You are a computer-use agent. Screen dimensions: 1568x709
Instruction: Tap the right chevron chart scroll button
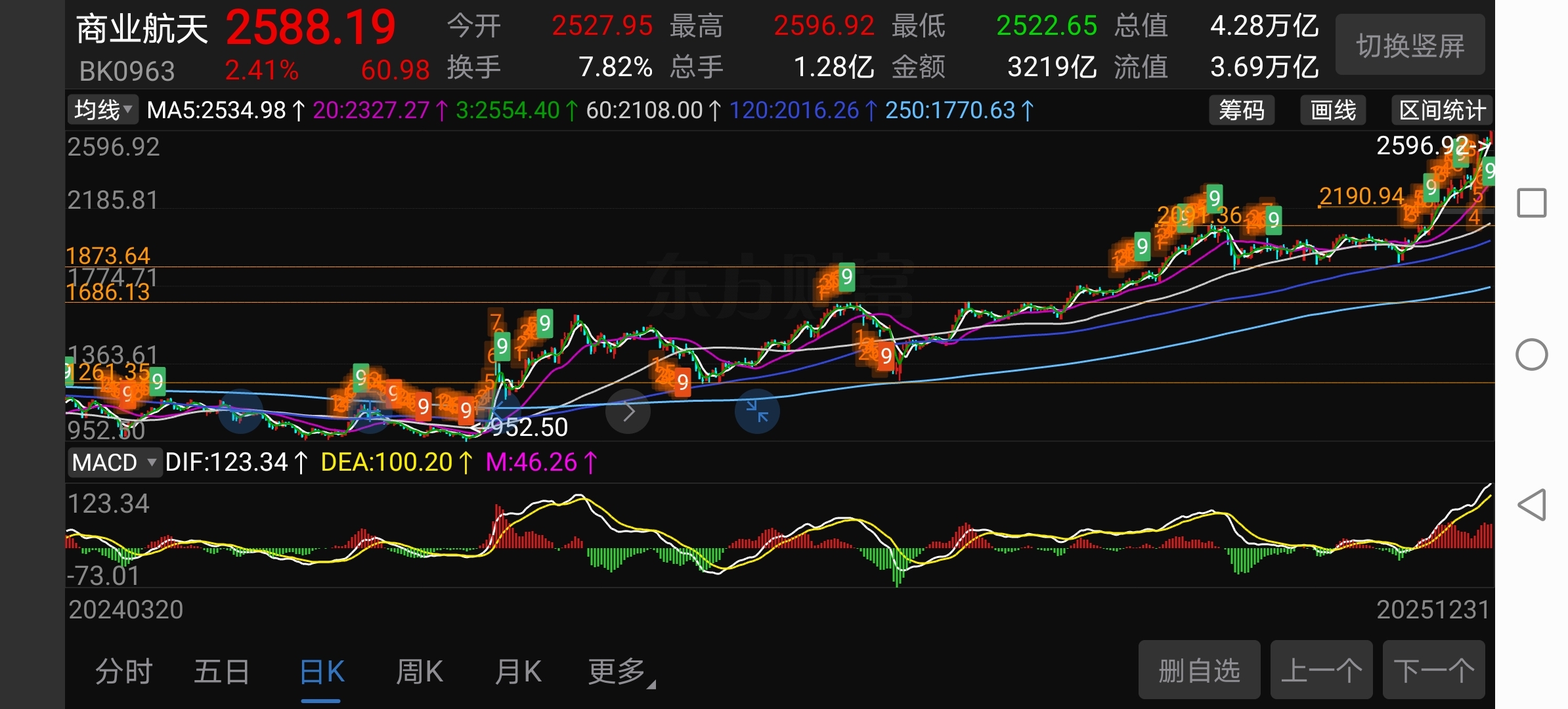[628, 412]
